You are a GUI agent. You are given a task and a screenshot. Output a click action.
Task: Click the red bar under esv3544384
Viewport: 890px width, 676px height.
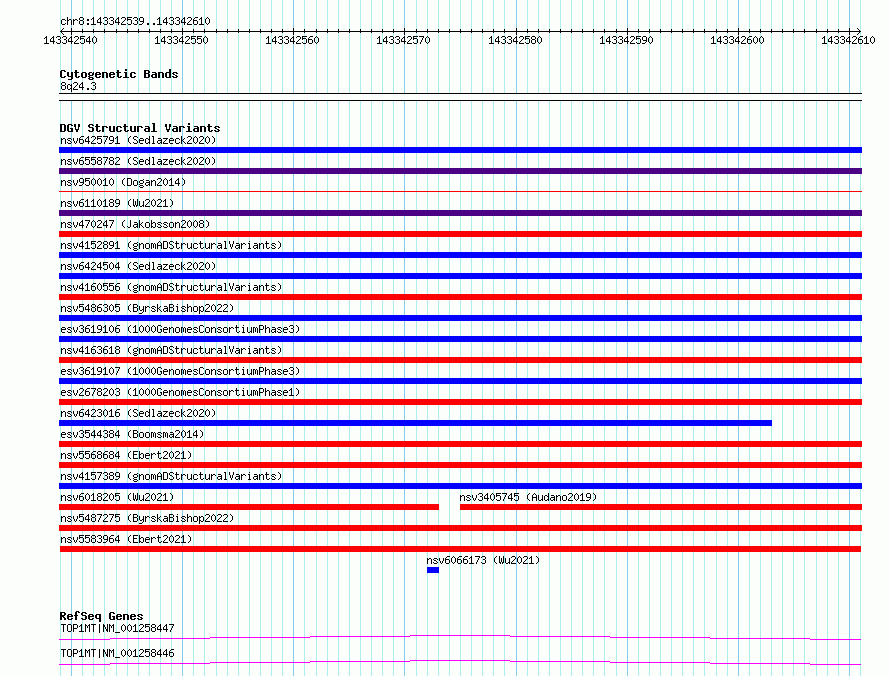pyautogui.click(x=460, y=444)
